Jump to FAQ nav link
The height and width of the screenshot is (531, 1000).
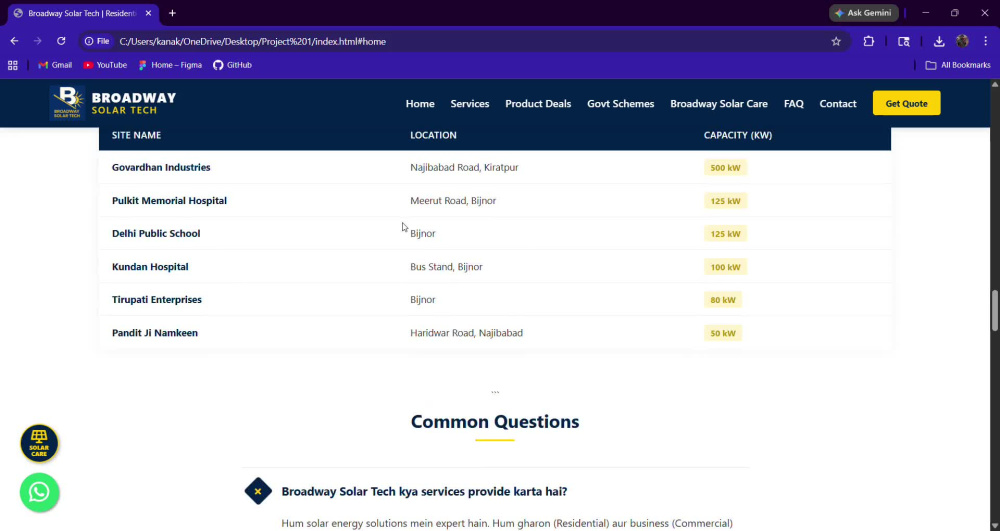click(x=793, y=103)
